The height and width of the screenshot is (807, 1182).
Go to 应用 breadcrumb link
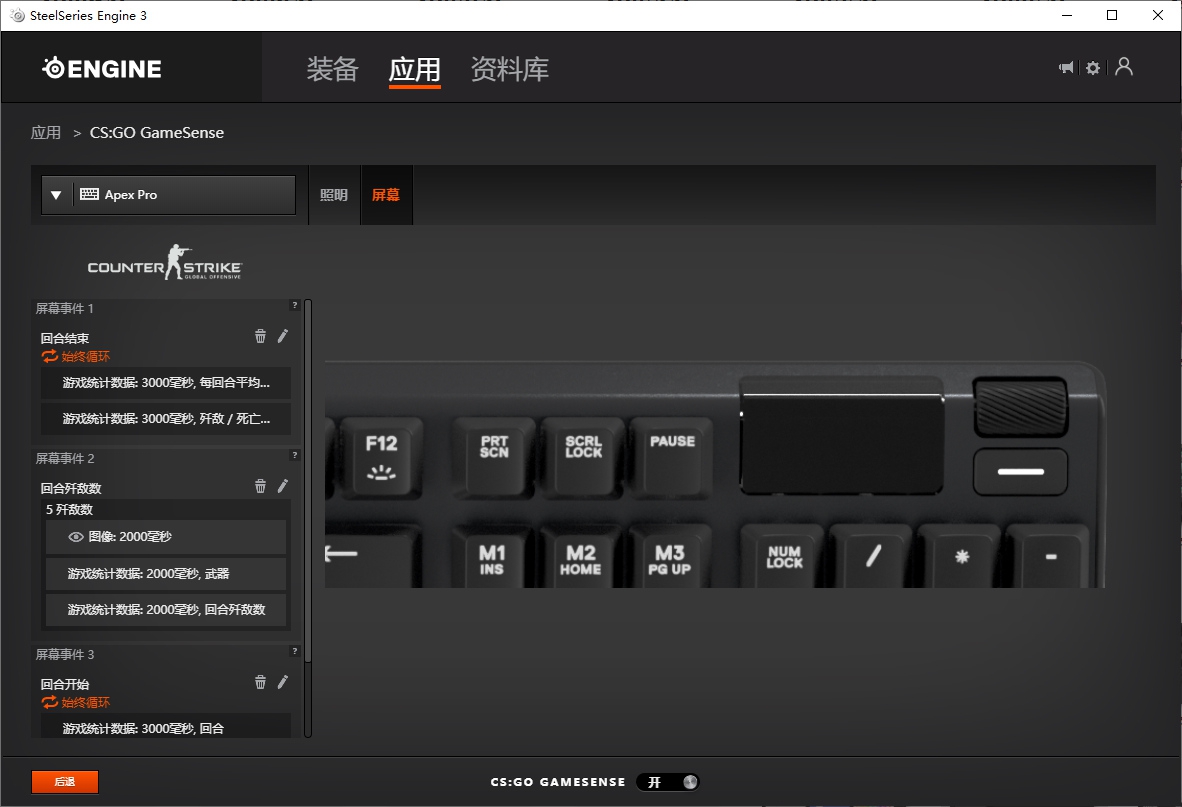tap(46, 133)
